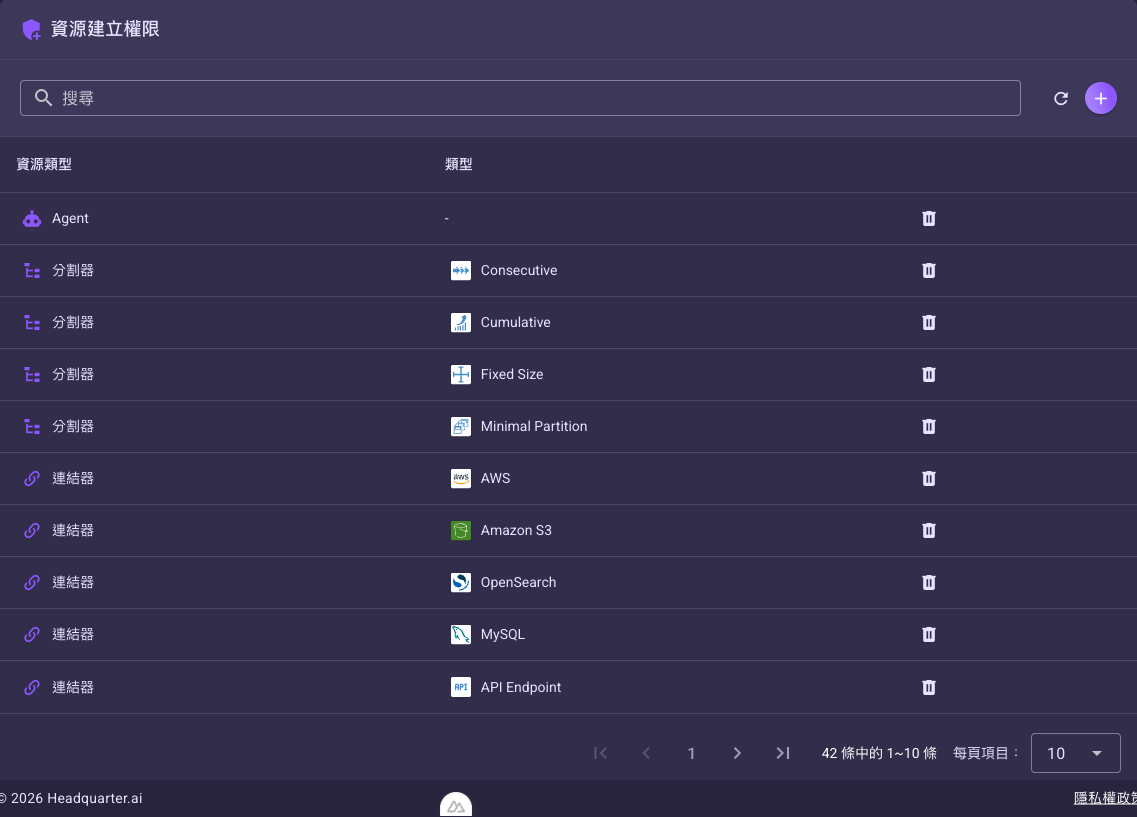This screenshot has height=817, width=1137.
Task: Click the refresh icon beside search
Action: (x=1061, y=99)
